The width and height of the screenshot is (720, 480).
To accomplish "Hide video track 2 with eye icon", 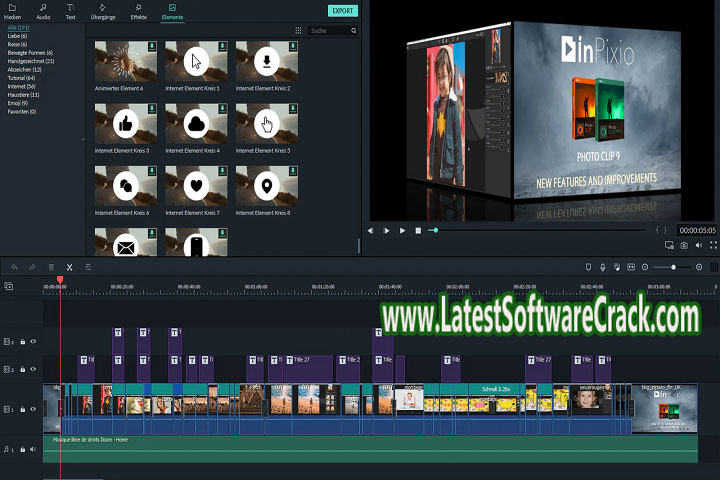I will tap(33, 369).
